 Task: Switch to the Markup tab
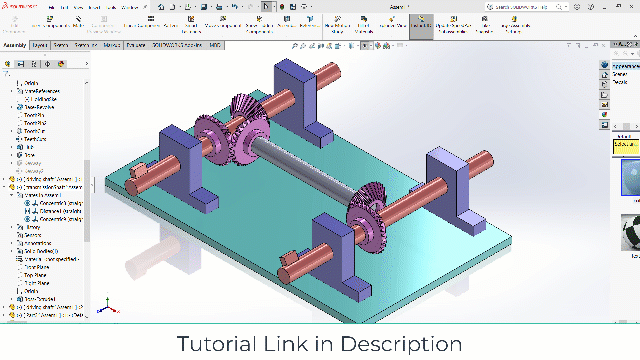pyautogui.click(x=111, y=45)
